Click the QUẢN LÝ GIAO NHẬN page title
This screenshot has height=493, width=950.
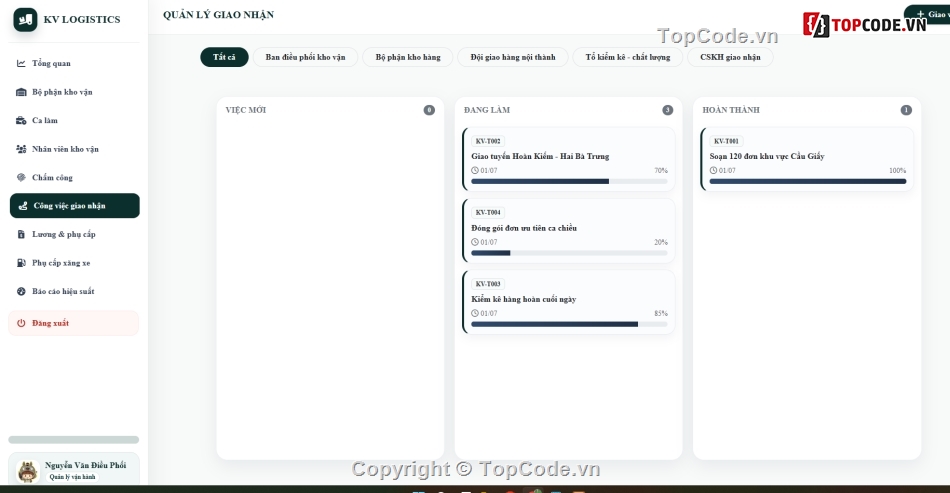pyautogui.click(x=218, y=15)
